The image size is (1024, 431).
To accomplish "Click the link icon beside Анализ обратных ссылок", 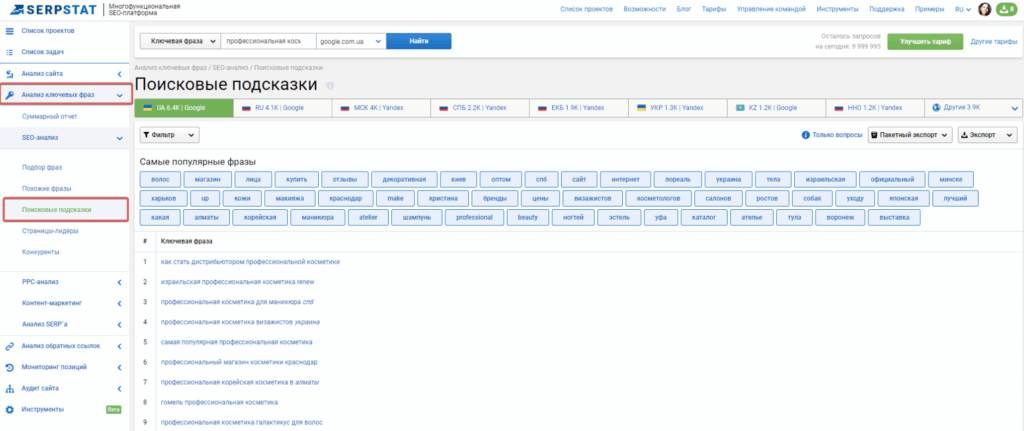I will [9, 346].
